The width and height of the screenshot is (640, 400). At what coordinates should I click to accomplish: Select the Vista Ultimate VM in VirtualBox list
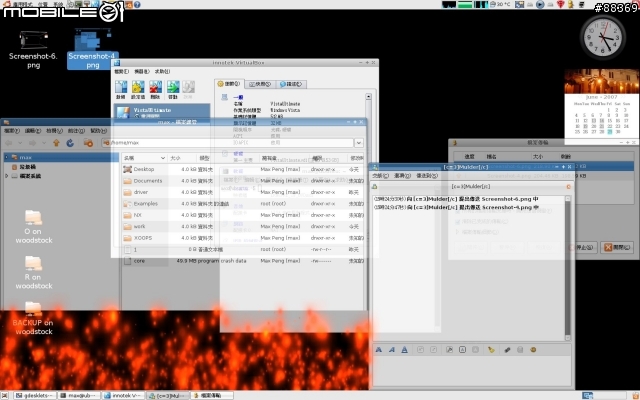click(162, 112)
